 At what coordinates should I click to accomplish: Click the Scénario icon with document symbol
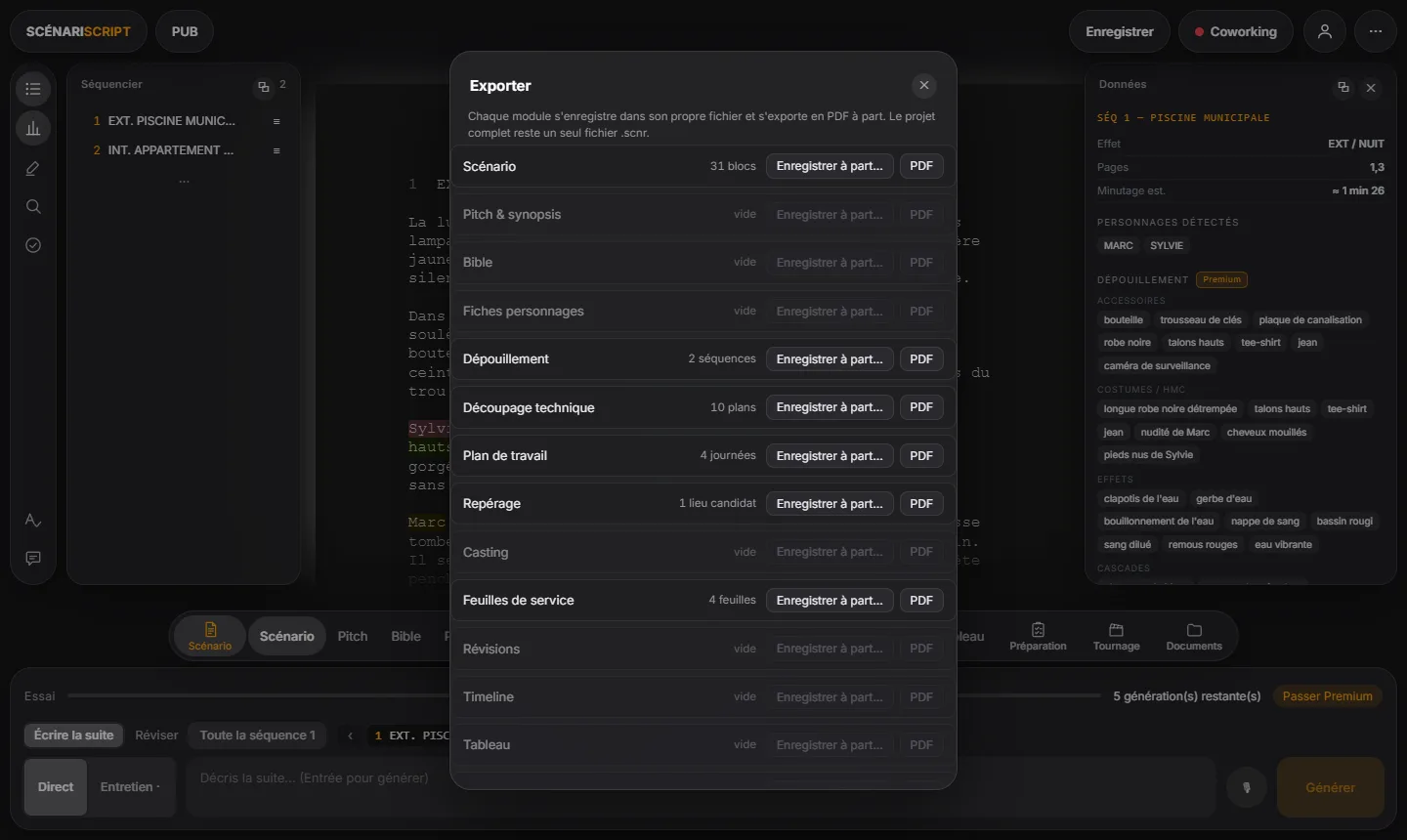tap(210, 636)
